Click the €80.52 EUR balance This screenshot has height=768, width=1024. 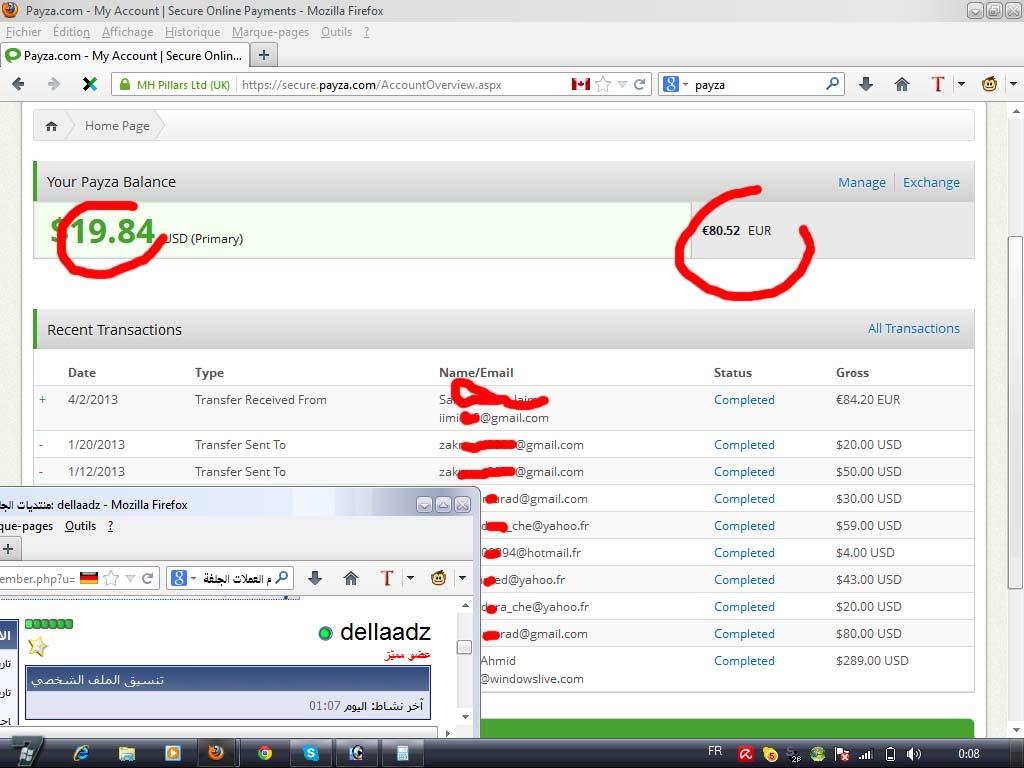coord(737,231)
